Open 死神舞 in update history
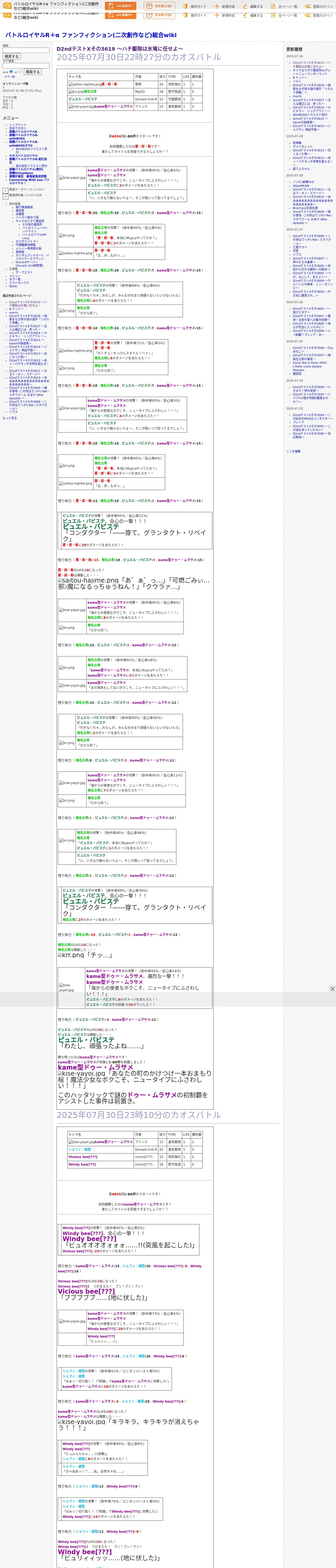Viewport: 336px width, 1568px height. tap(297, 143)
